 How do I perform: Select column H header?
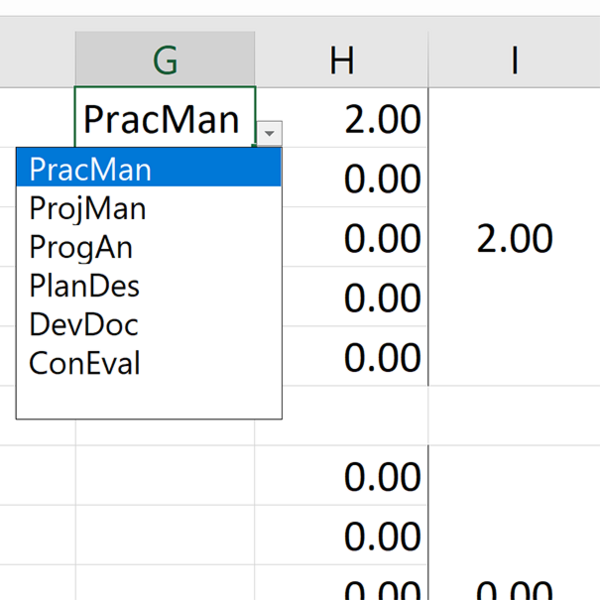tap(341, 61)
